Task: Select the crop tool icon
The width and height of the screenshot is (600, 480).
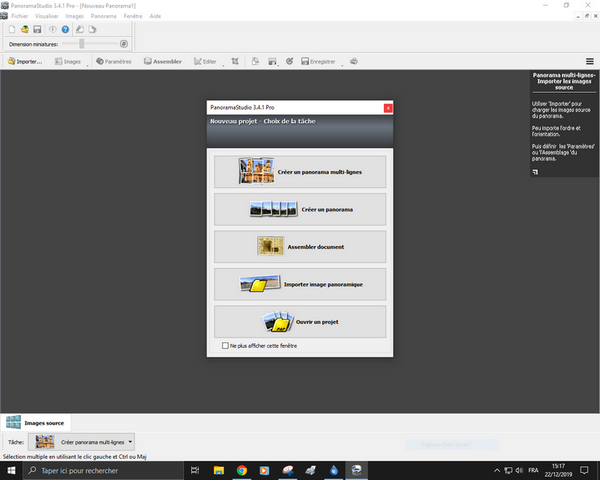Action: (x=235, y=61)
